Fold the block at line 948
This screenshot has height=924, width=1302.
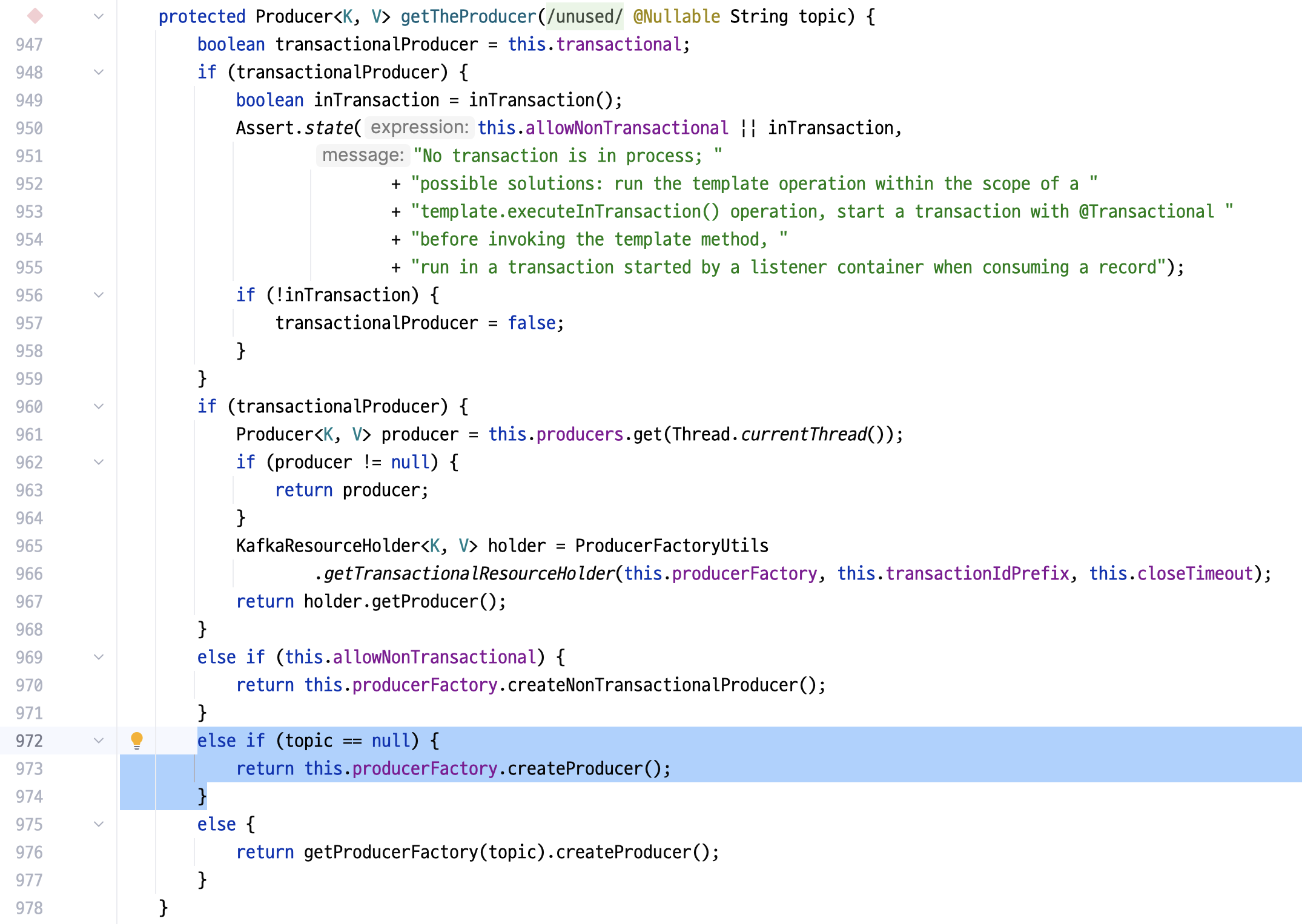point(99,72)
